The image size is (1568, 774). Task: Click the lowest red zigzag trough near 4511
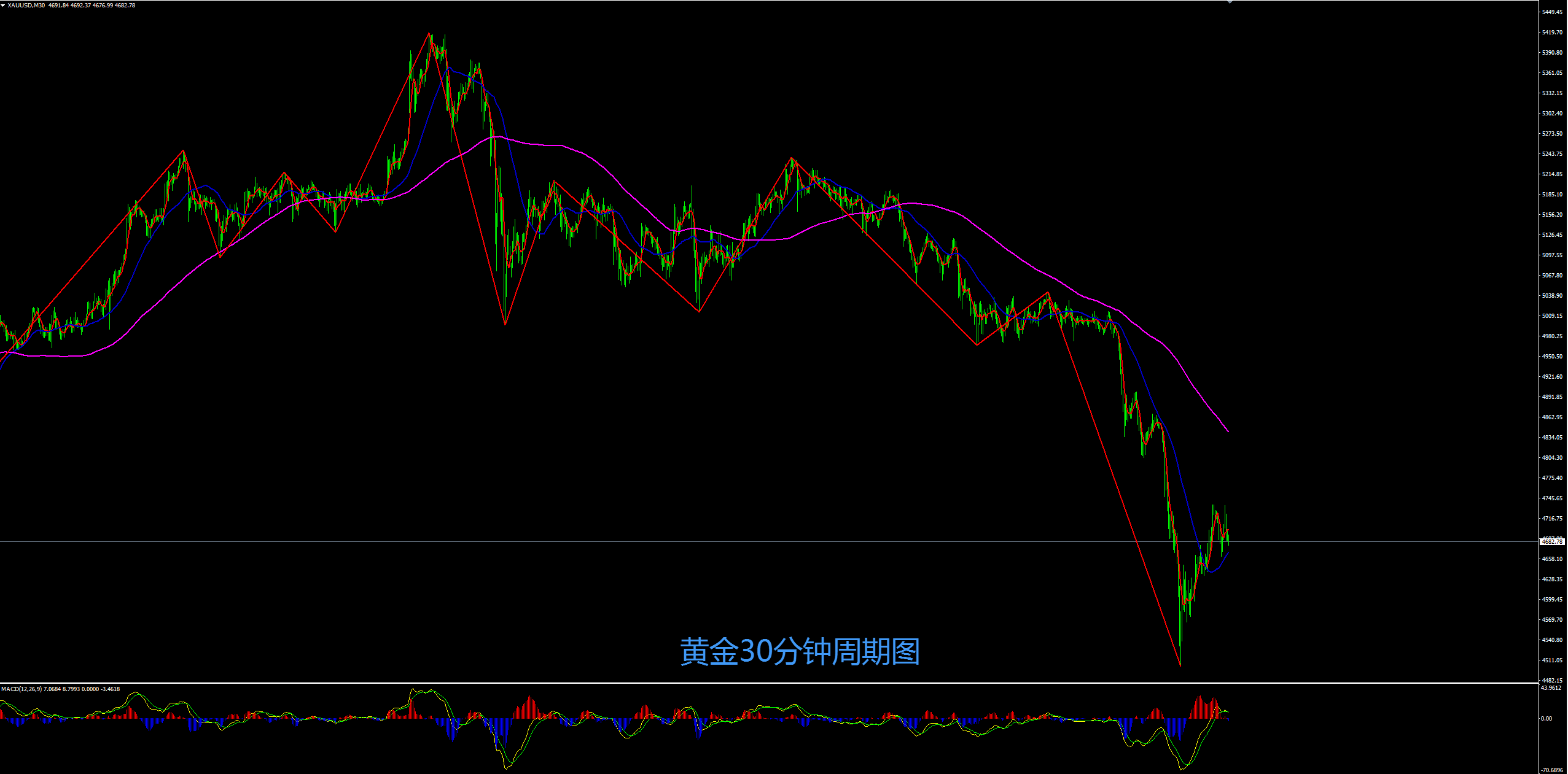(1180, 665)
